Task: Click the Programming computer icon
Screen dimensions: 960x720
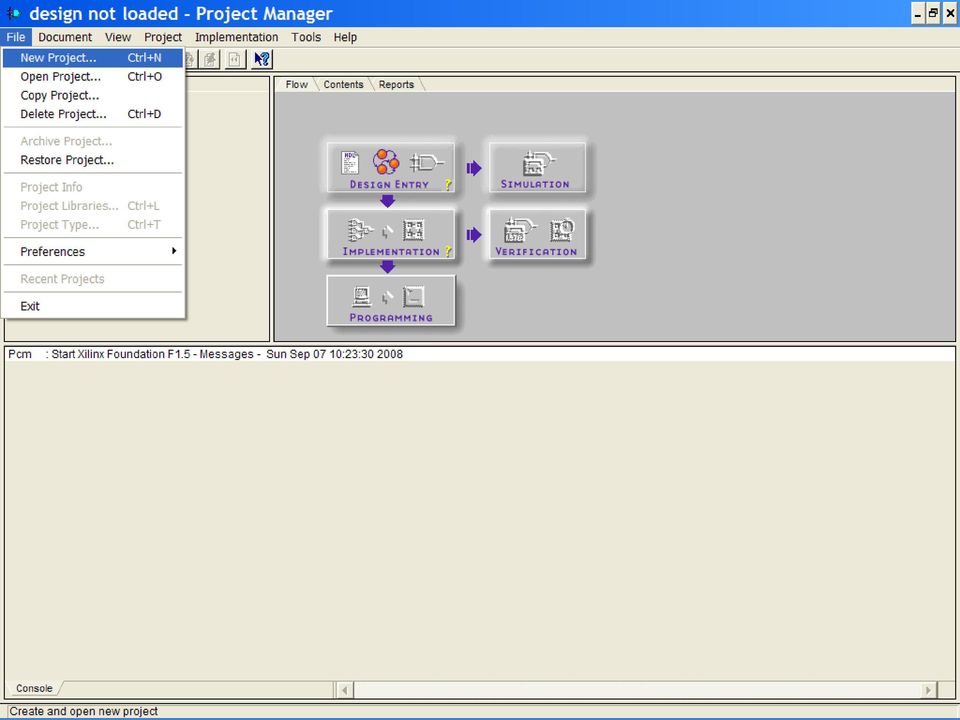Action: click(x=362, y=297)
